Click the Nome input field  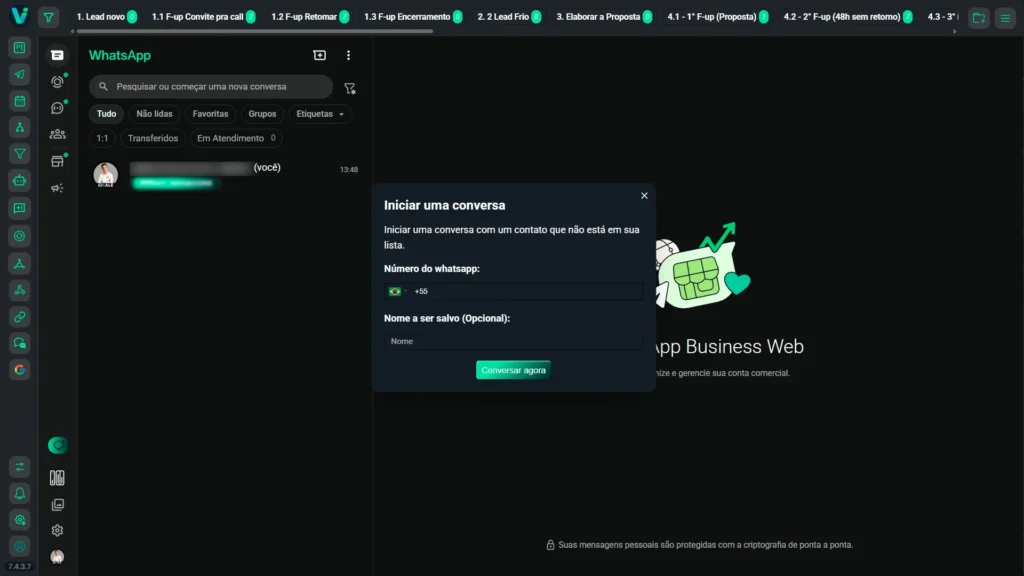(513, 341)
